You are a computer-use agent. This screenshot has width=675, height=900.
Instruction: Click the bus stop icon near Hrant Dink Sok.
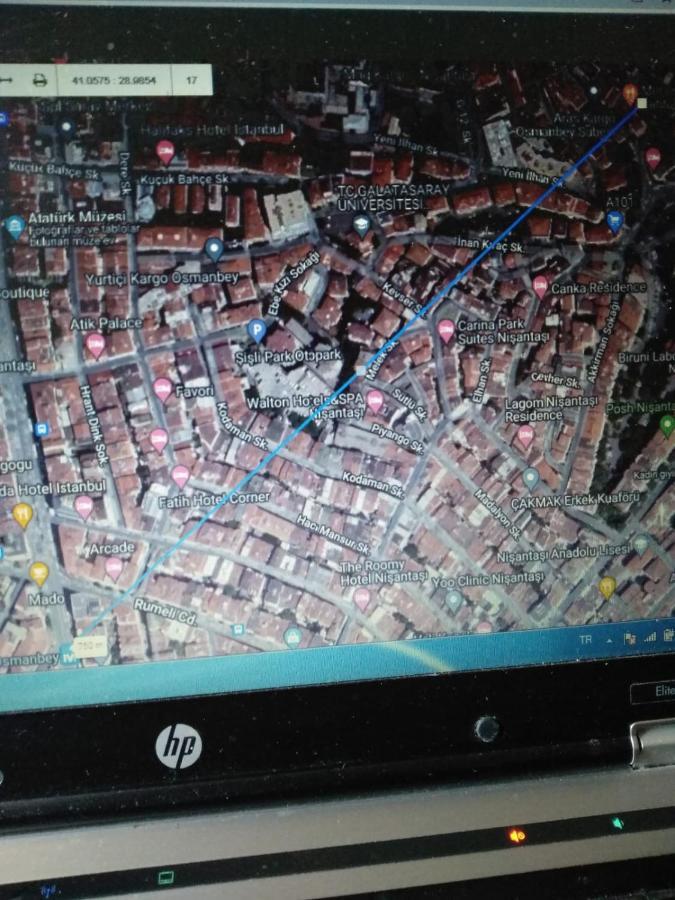click(x=42, y=429)
